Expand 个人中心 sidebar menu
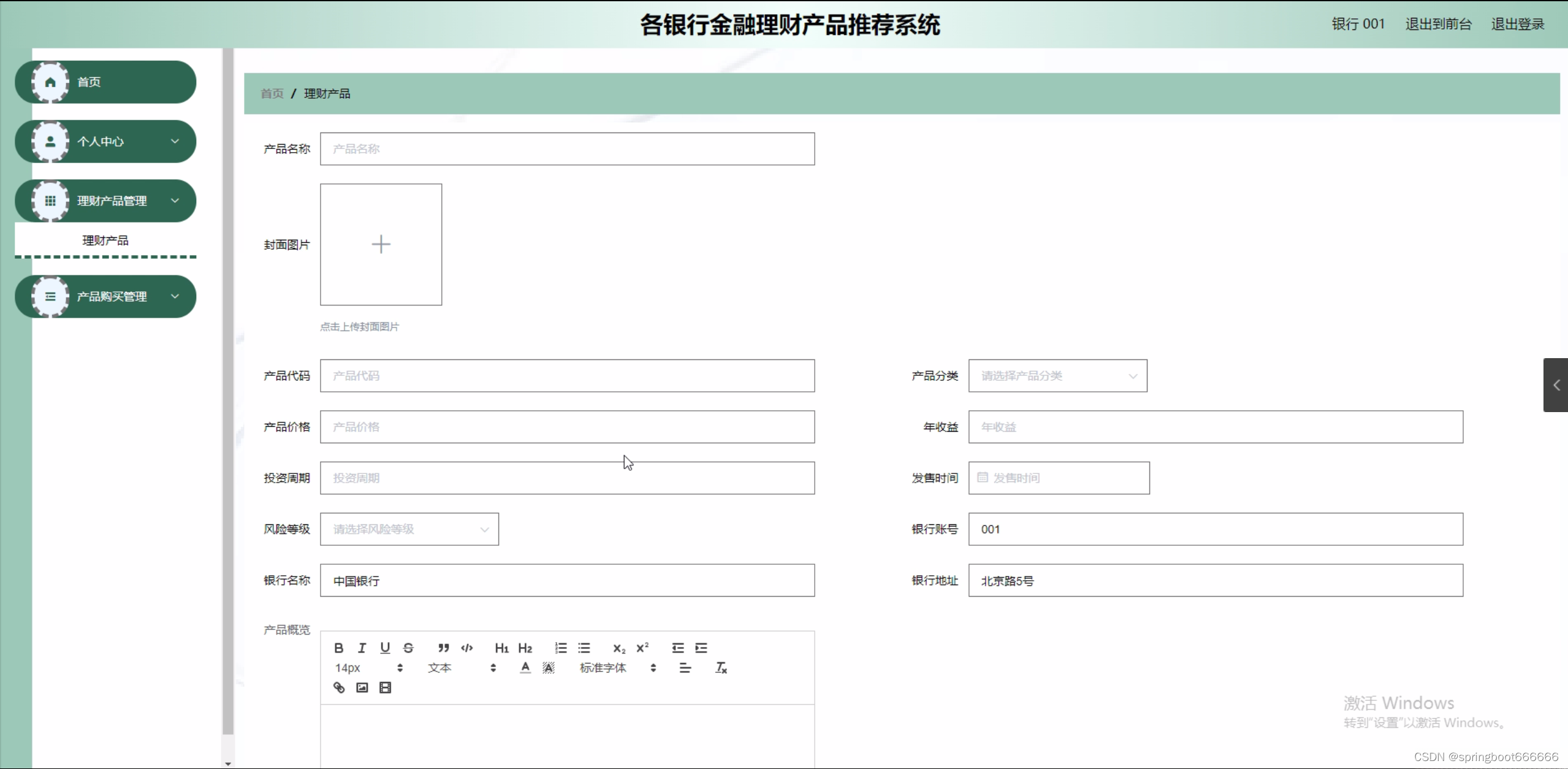The image size is (1568, 769). pos(105,142)
